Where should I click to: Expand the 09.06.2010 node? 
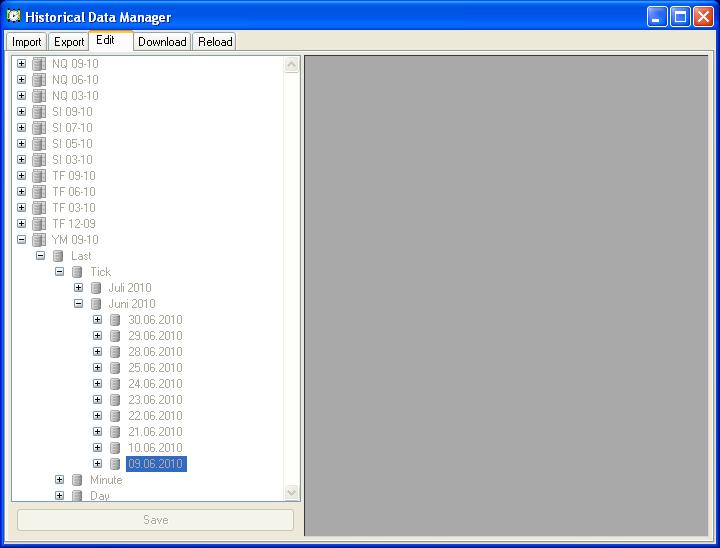tap(97, 463)
